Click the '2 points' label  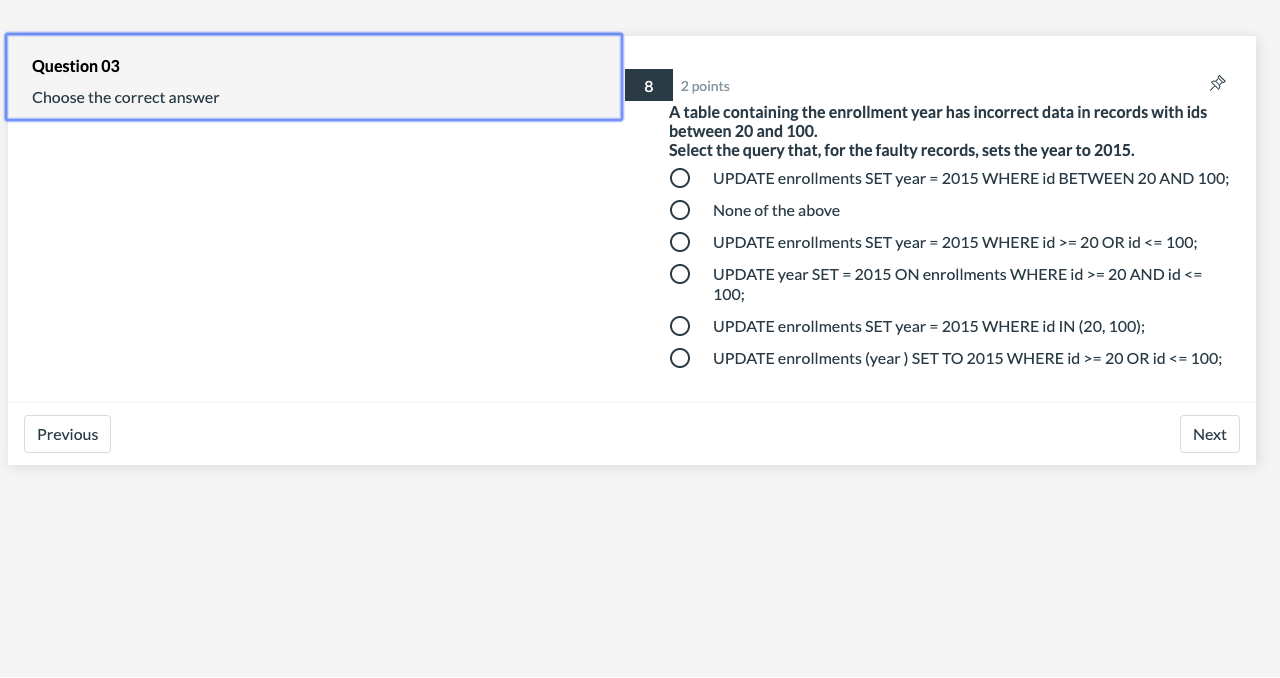(704, 86)
